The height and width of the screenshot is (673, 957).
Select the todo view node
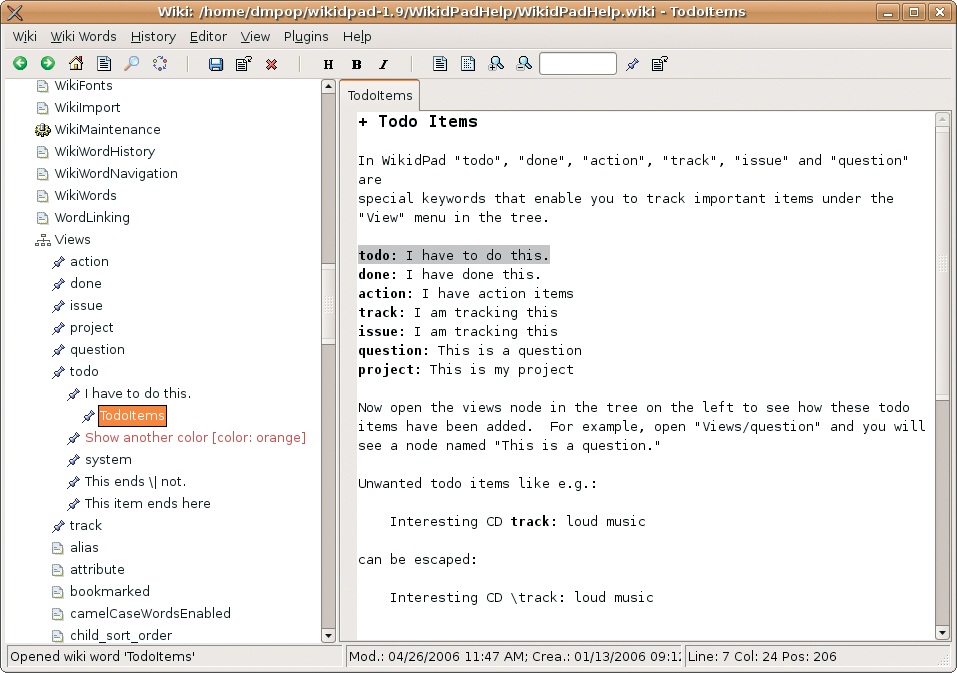tap(84, 371)
